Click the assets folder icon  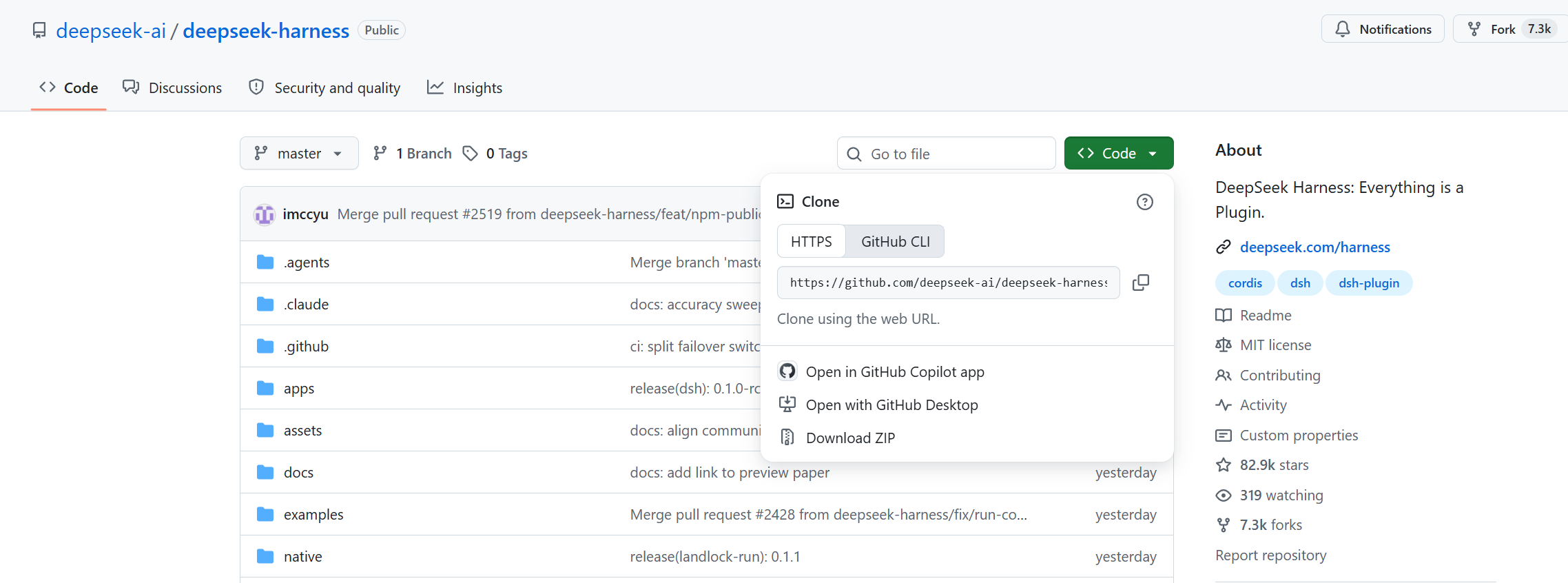point(265,430)
